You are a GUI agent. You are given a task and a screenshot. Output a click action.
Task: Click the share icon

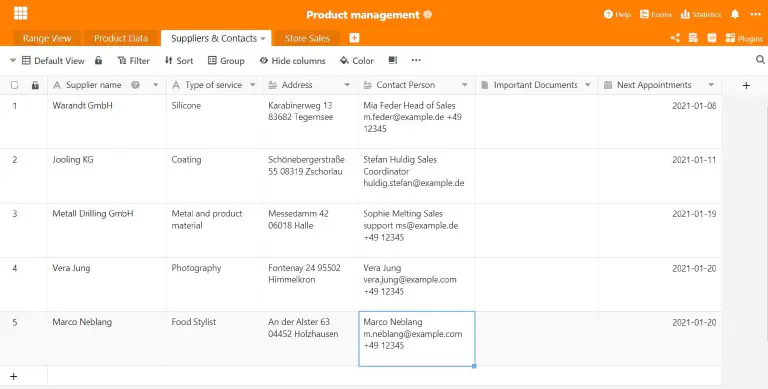(x=675, y=38)
